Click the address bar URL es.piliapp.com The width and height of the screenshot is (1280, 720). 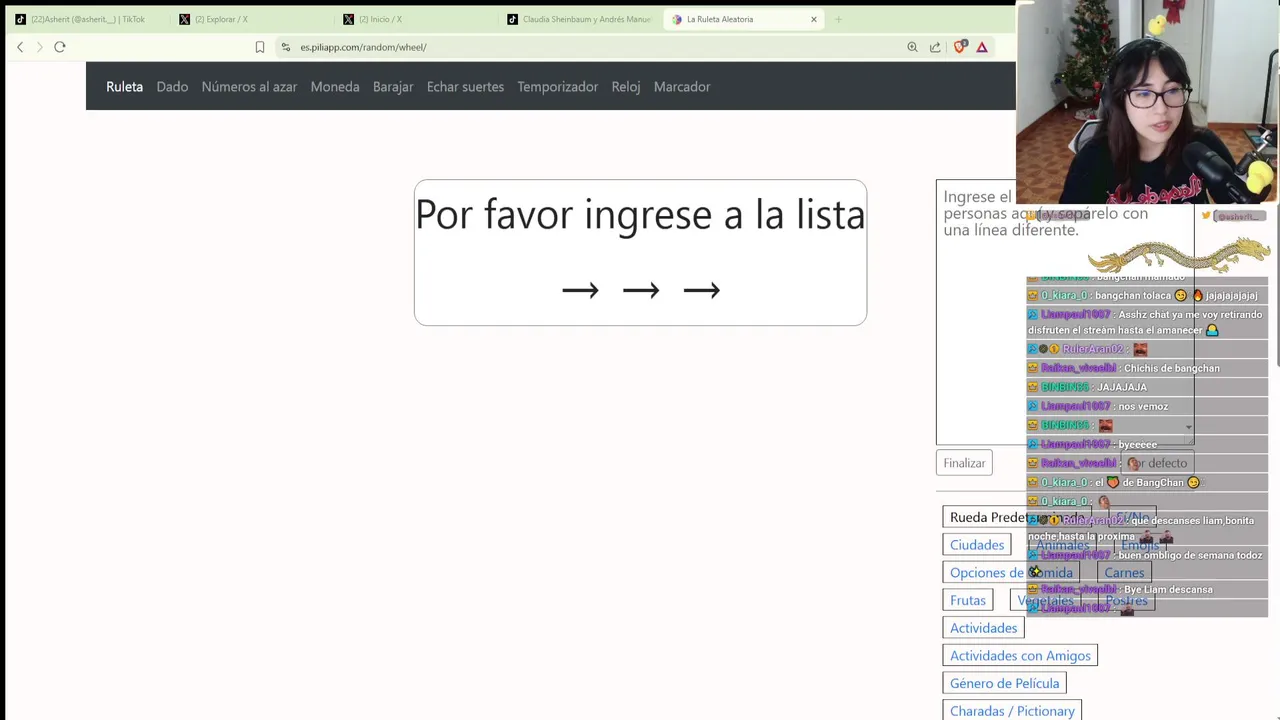pos(363,47)
